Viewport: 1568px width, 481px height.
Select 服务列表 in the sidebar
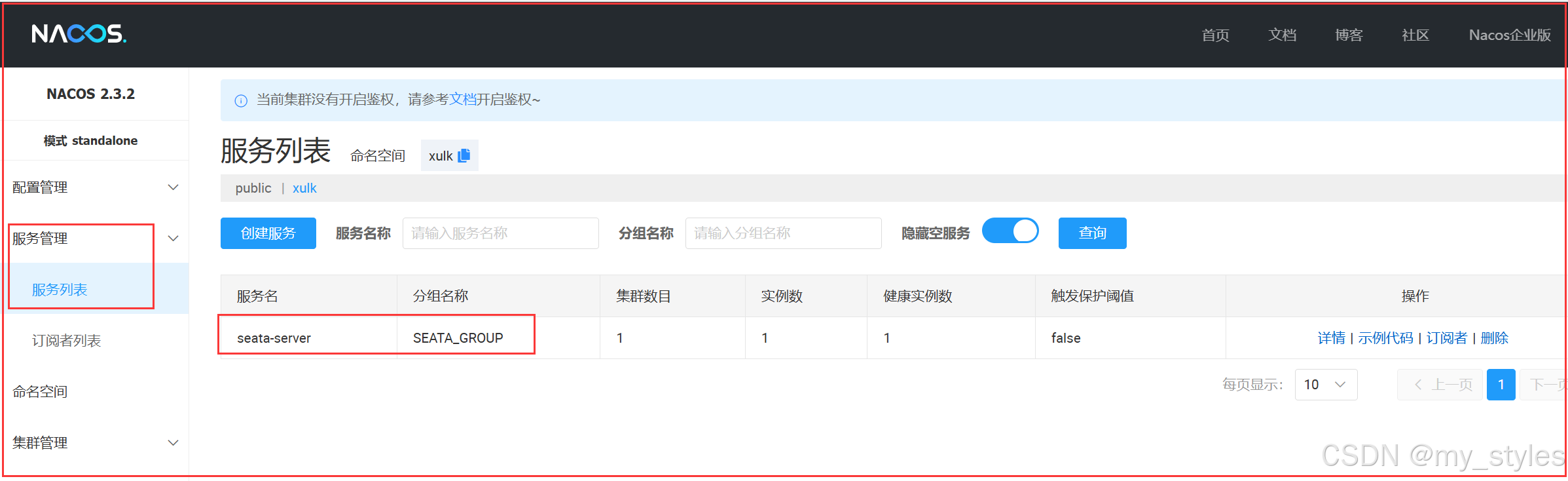pos(60,290)
